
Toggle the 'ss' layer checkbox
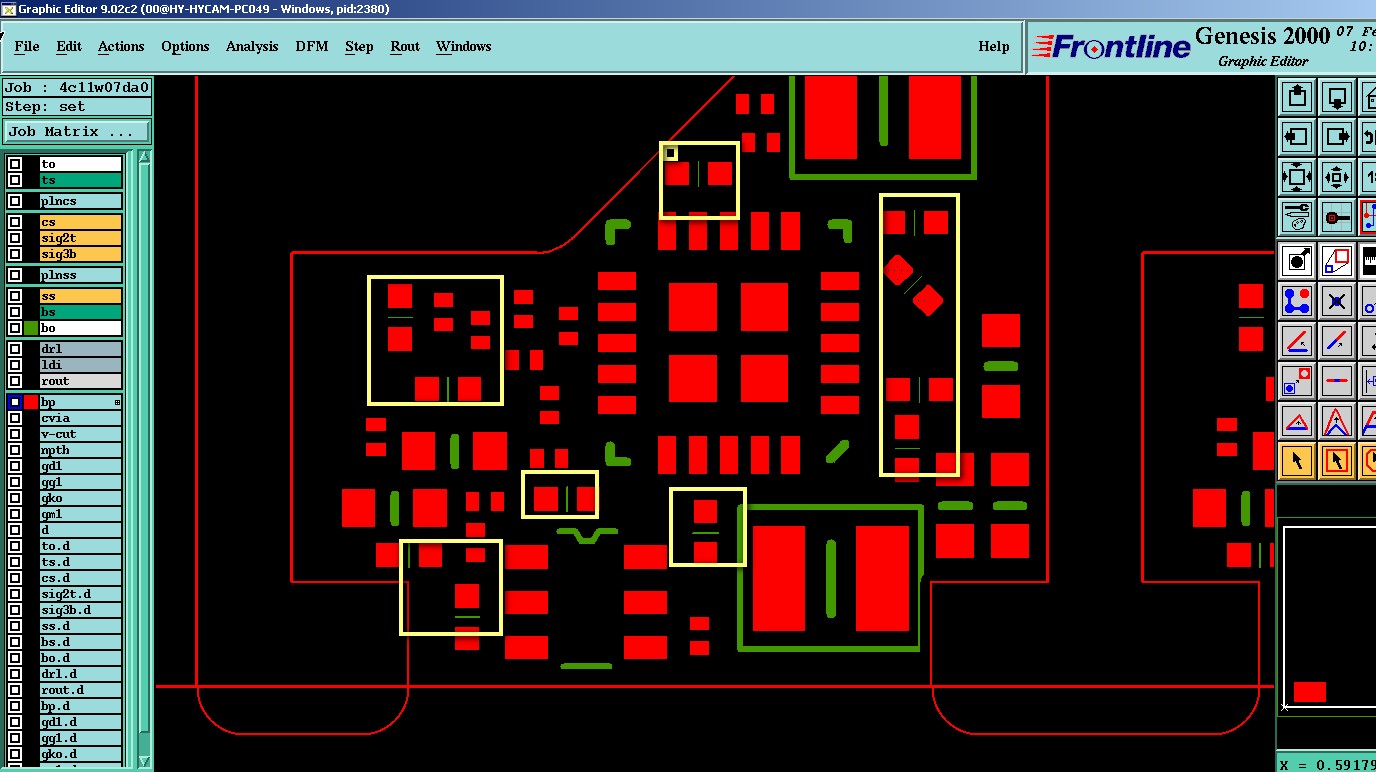coord(15,296)
